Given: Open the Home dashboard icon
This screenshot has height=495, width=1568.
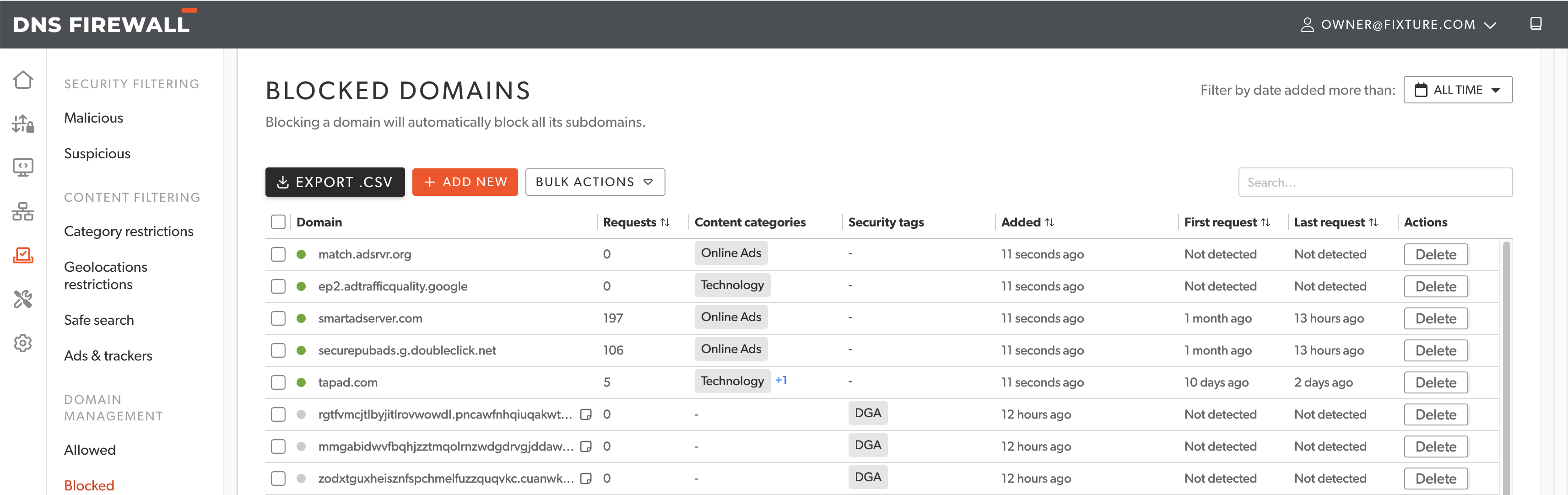Looking at the screenshot, I should [x=22, y=80].
